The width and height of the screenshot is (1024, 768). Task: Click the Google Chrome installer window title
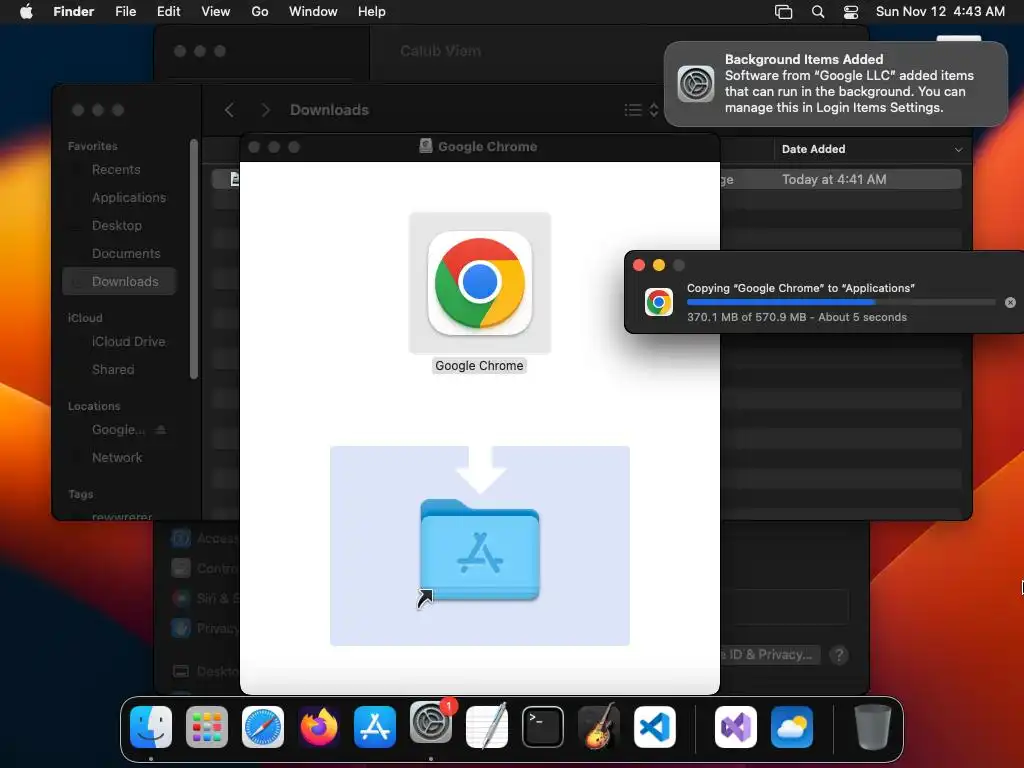point(487,147)
